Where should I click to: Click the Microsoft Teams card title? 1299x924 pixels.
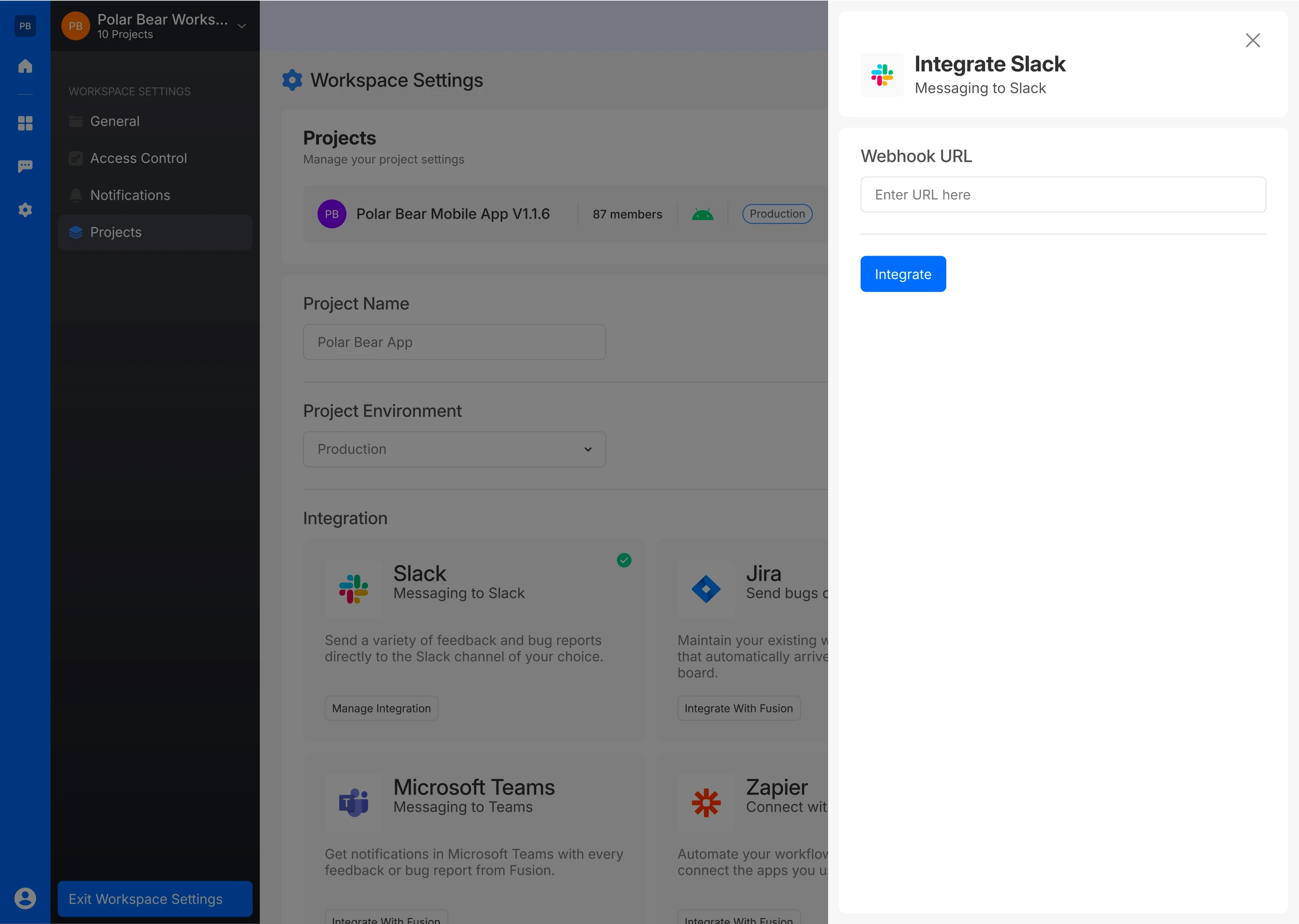point(474,787)
